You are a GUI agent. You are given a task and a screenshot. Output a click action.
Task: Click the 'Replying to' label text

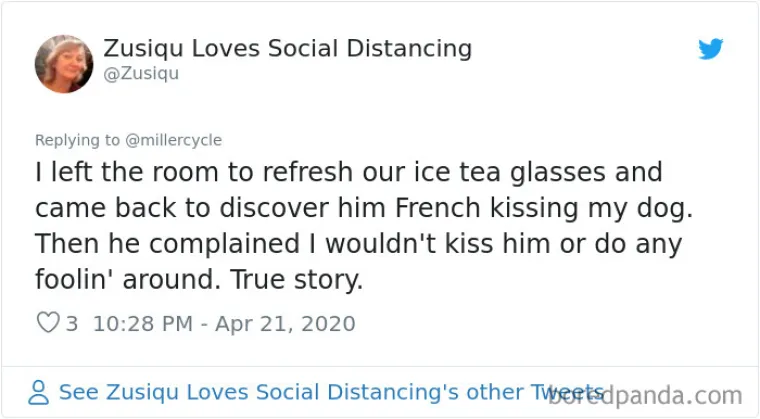77,140
